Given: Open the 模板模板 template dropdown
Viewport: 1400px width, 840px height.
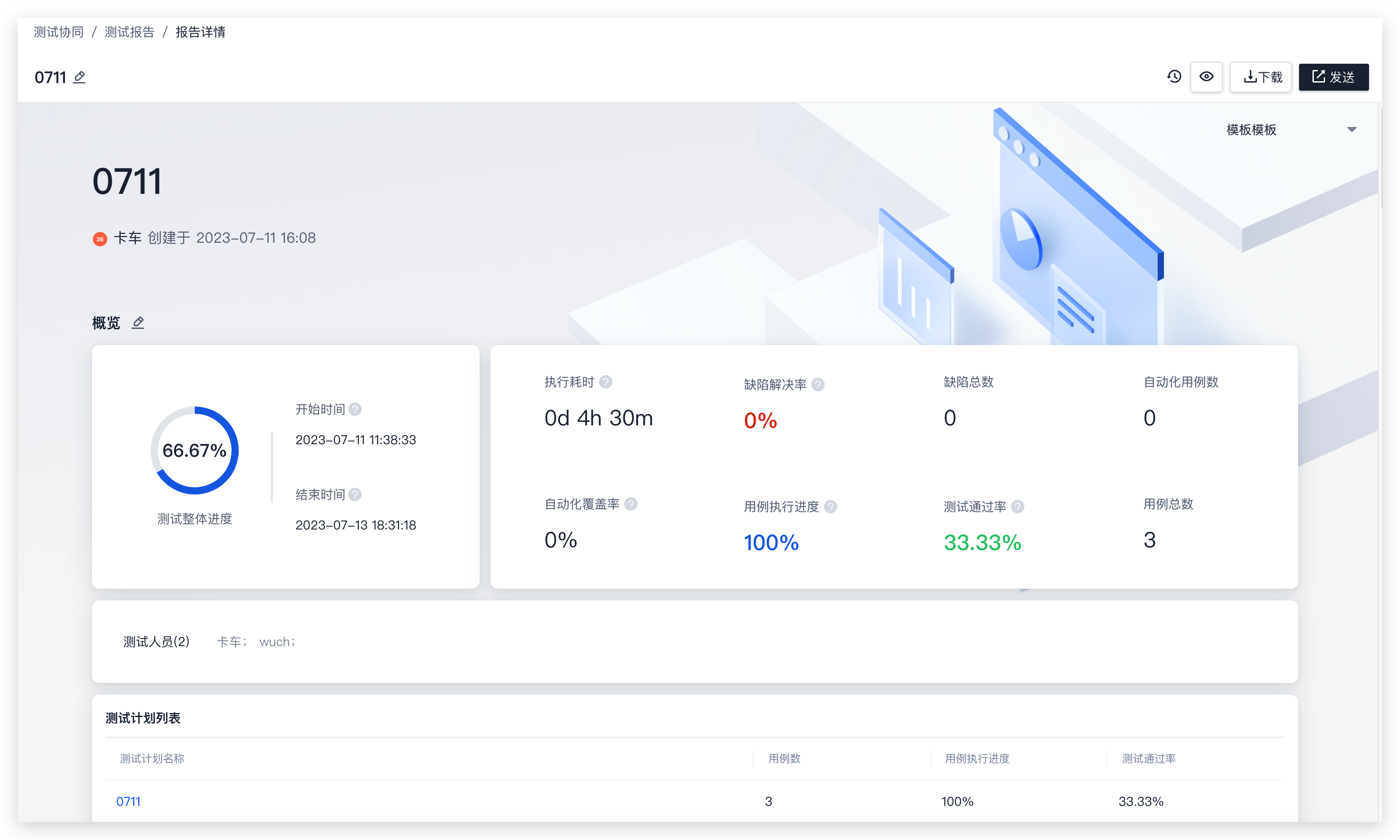Looking at the screenshot, I should [x=1291, y=130].
